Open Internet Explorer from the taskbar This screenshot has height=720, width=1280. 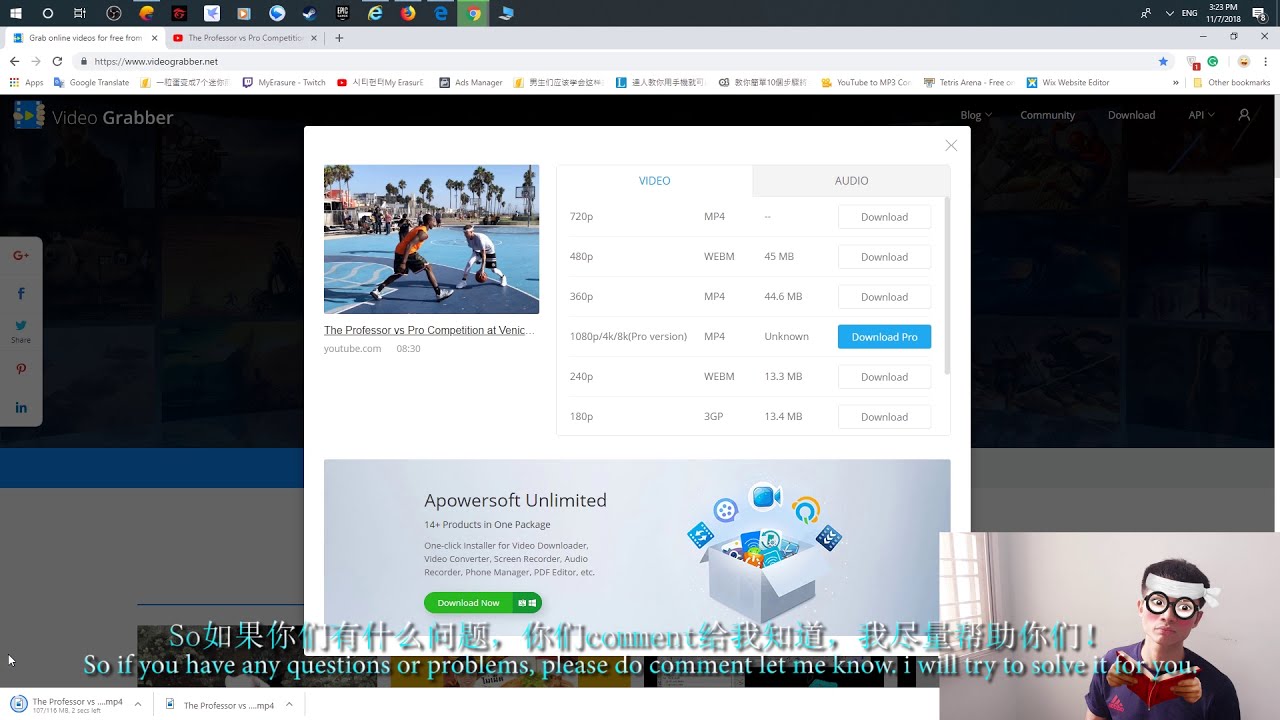pyautogui.click(x=375, y=13)
